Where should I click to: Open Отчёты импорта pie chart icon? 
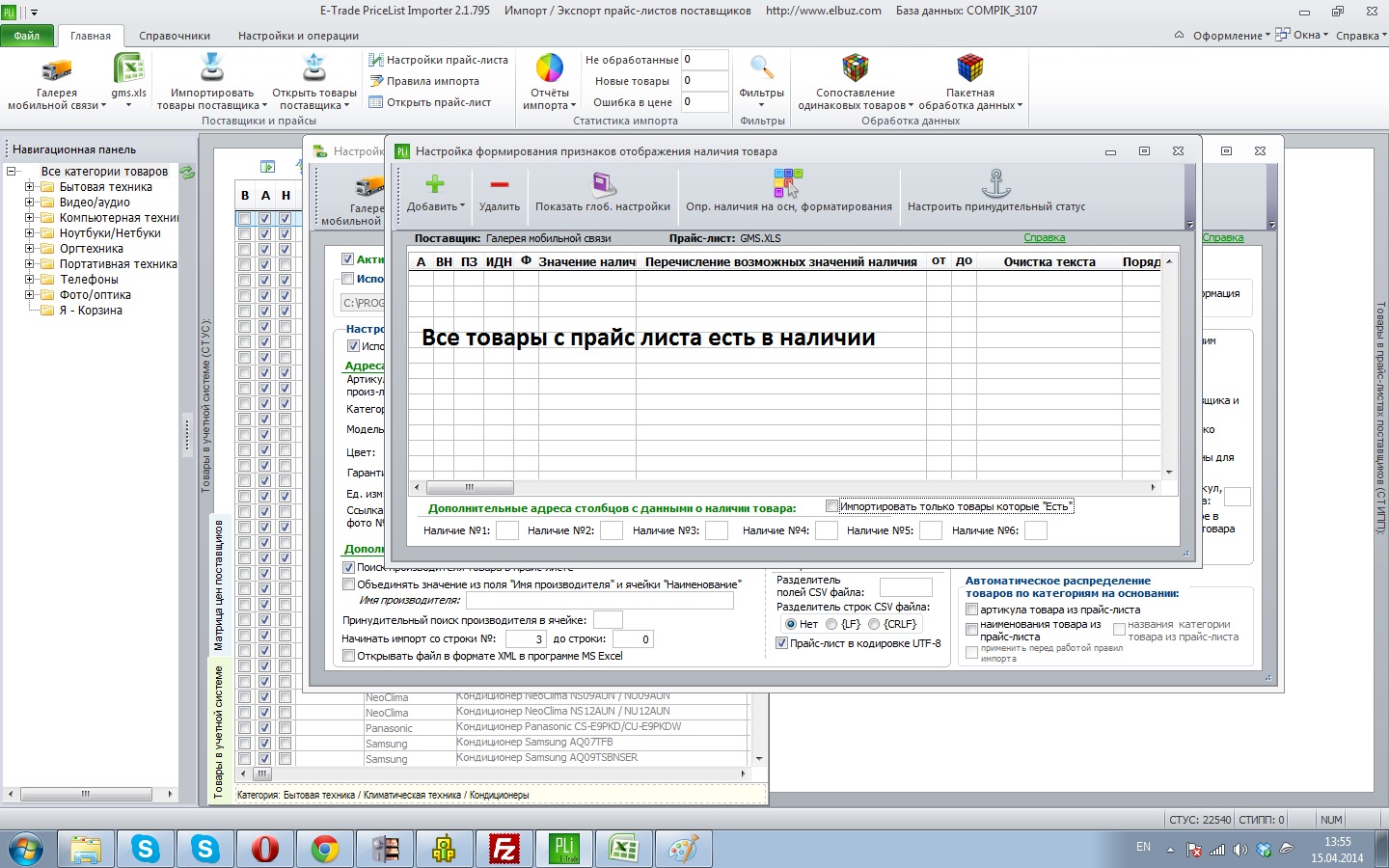pyautogui.click(x=549, y=68)
